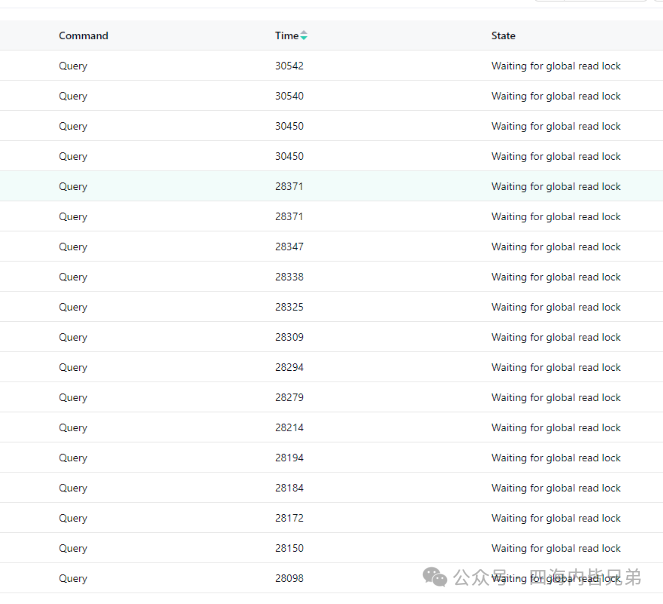Click Query in the row with time 30542
Viewport: 663px width, 604px height.
[x=73, y=66]
